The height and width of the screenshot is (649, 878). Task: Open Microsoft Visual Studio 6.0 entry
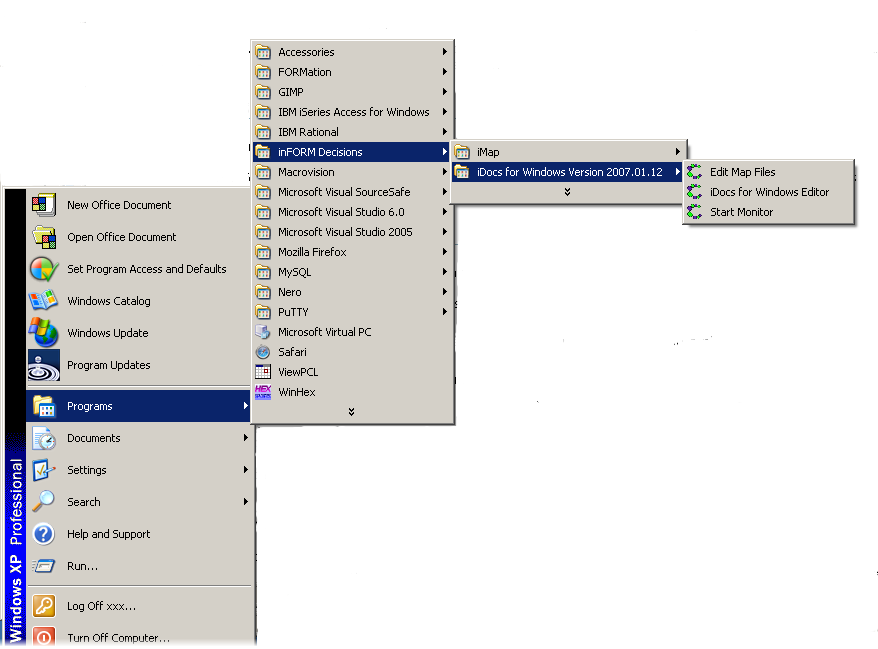click(351, 212)
